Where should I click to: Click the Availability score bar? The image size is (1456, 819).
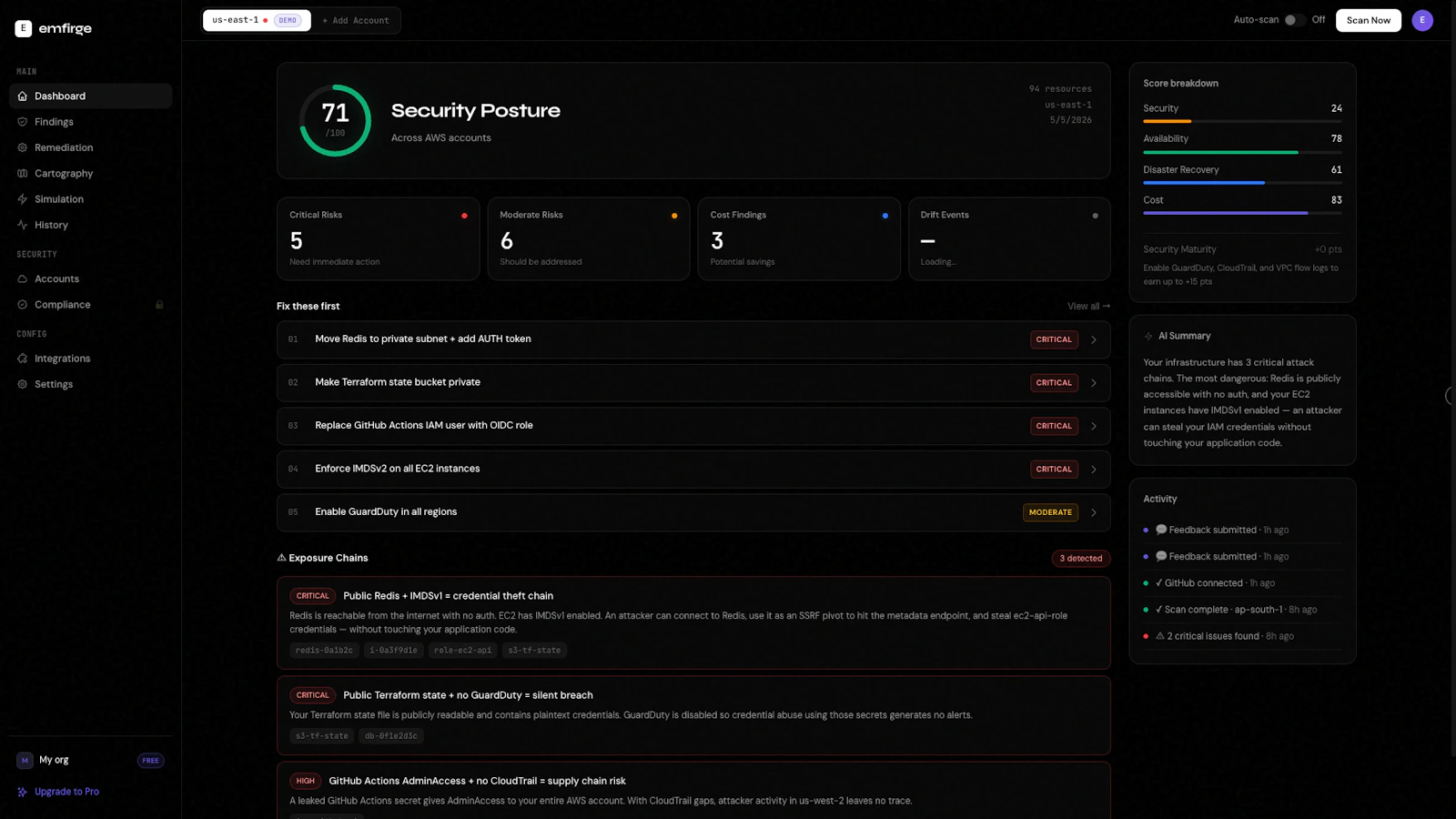[1242, 152]
